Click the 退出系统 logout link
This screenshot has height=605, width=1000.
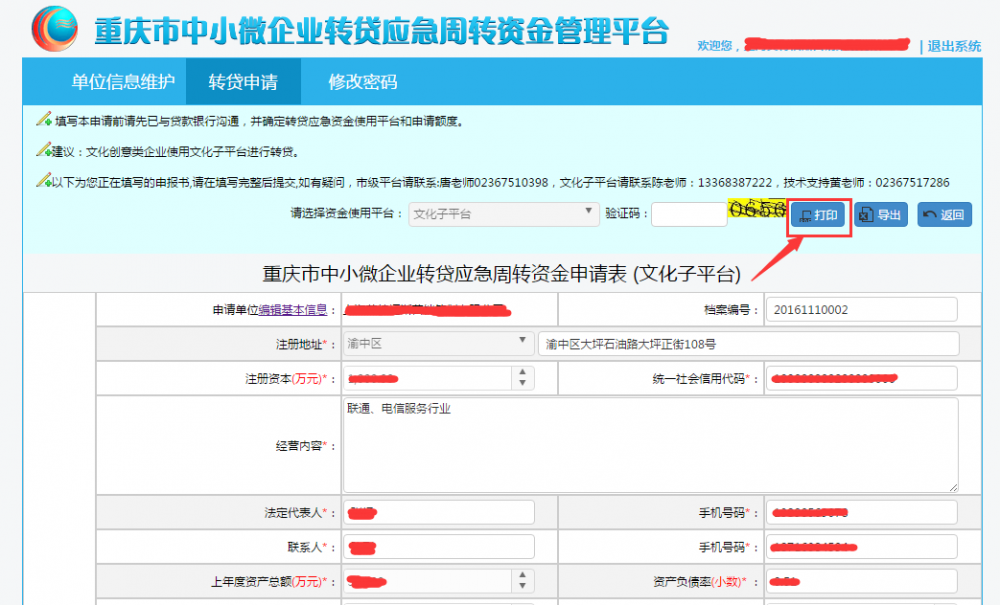pos(955,46)
